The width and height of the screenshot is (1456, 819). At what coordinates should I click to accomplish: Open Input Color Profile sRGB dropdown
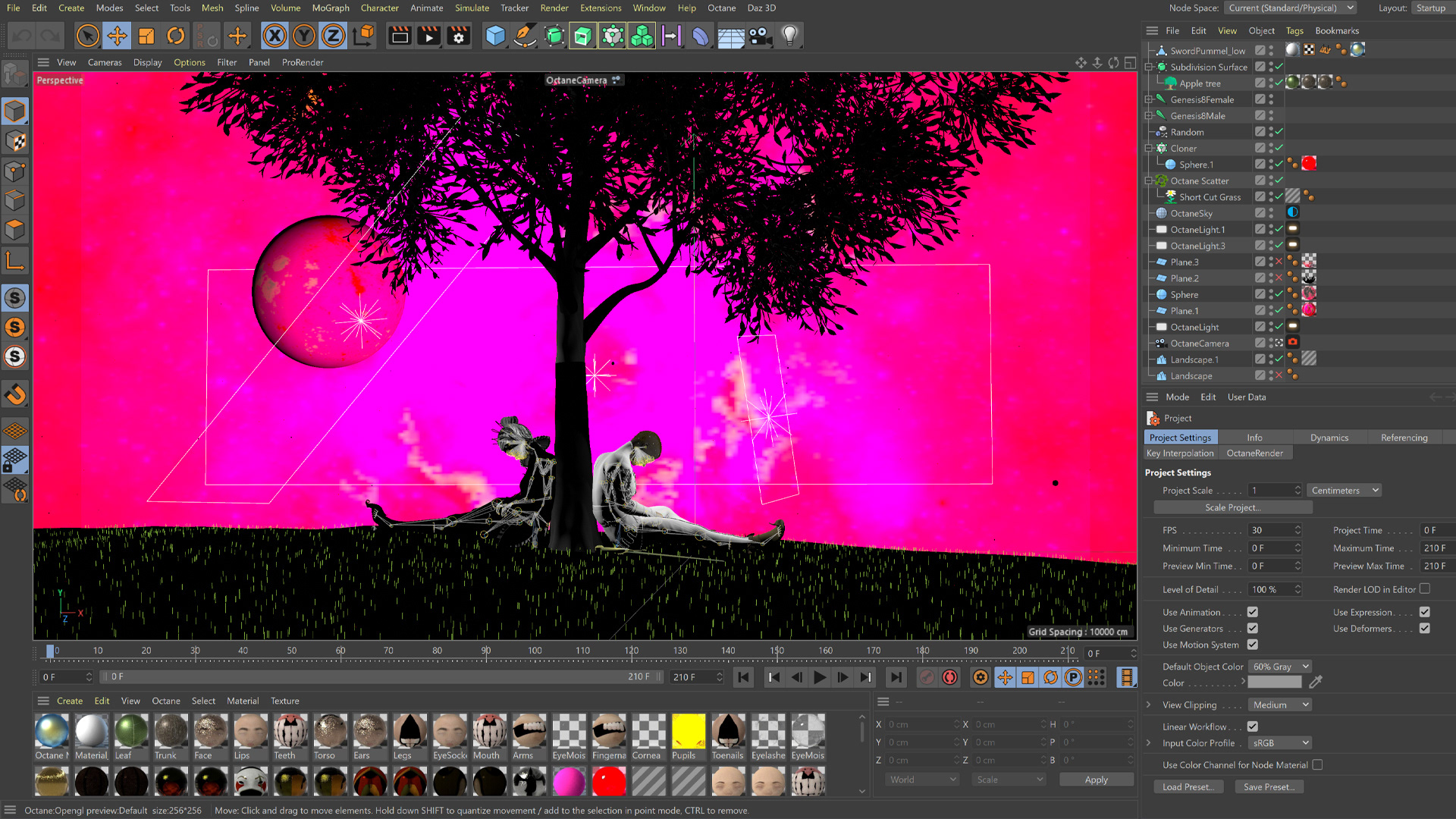coord(1280,743)
